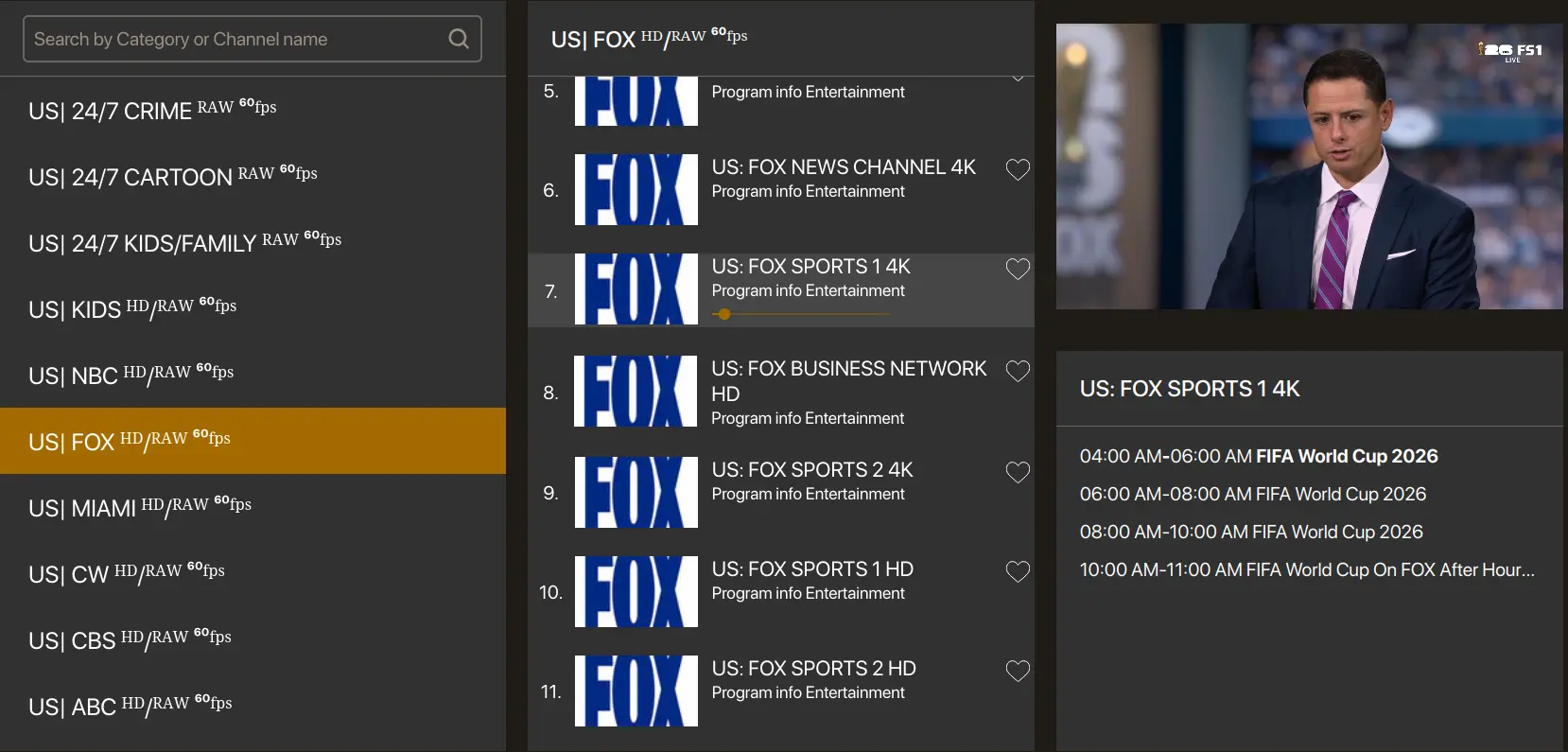Focus the Search by Category or Channel field
Screen dimensions: 1568x752
[x=253, y=39]
